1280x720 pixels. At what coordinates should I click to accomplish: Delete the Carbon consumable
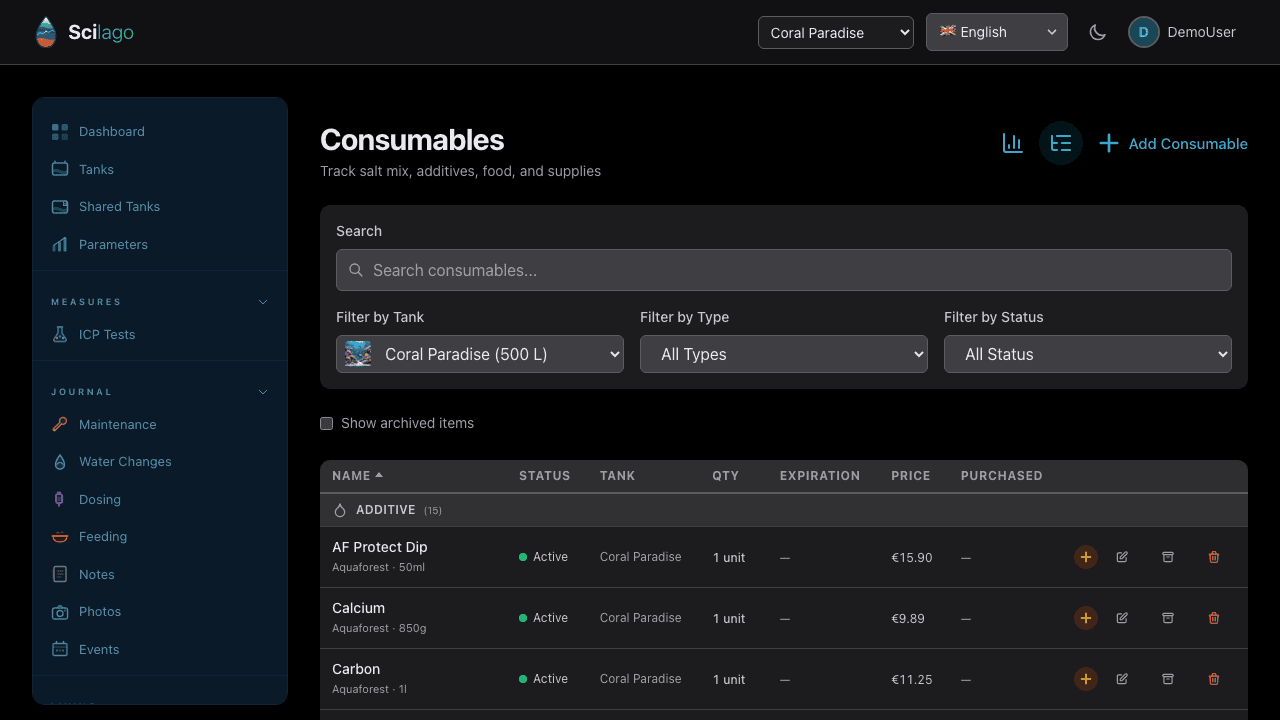coord(1214,679)
